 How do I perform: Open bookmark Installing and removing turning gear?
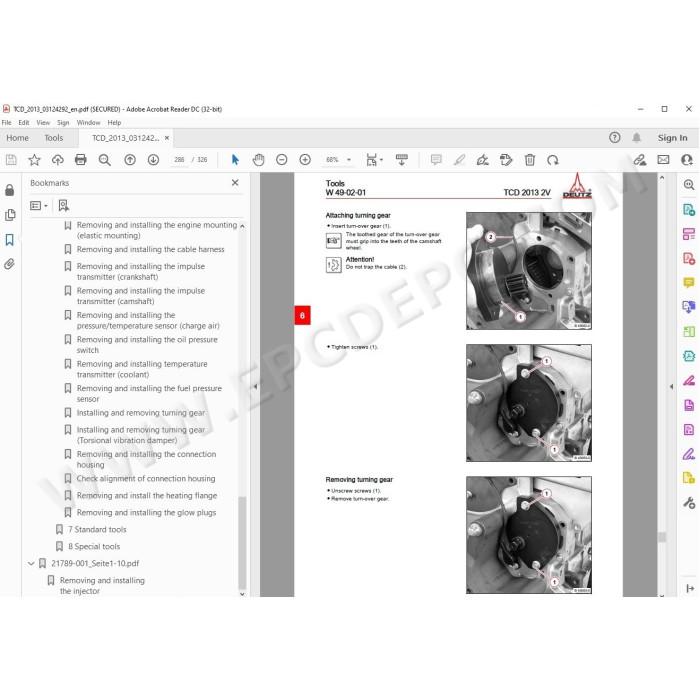click(141, 413)
